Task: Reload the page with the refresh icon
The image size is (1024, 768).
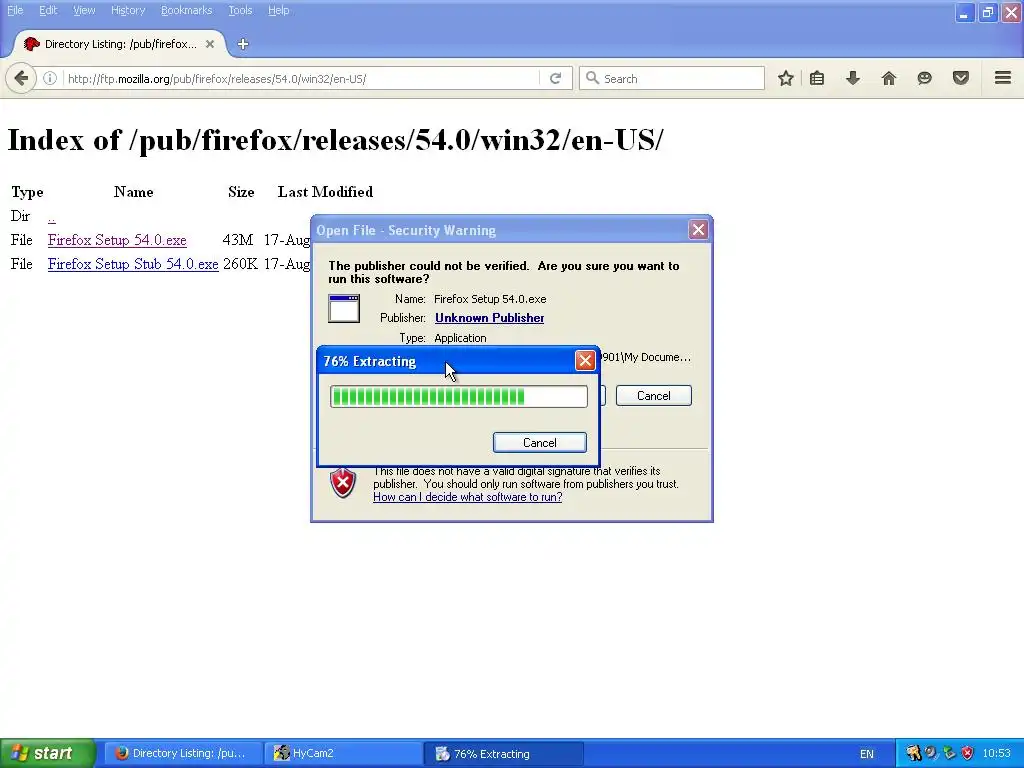Action: point(555,78)
